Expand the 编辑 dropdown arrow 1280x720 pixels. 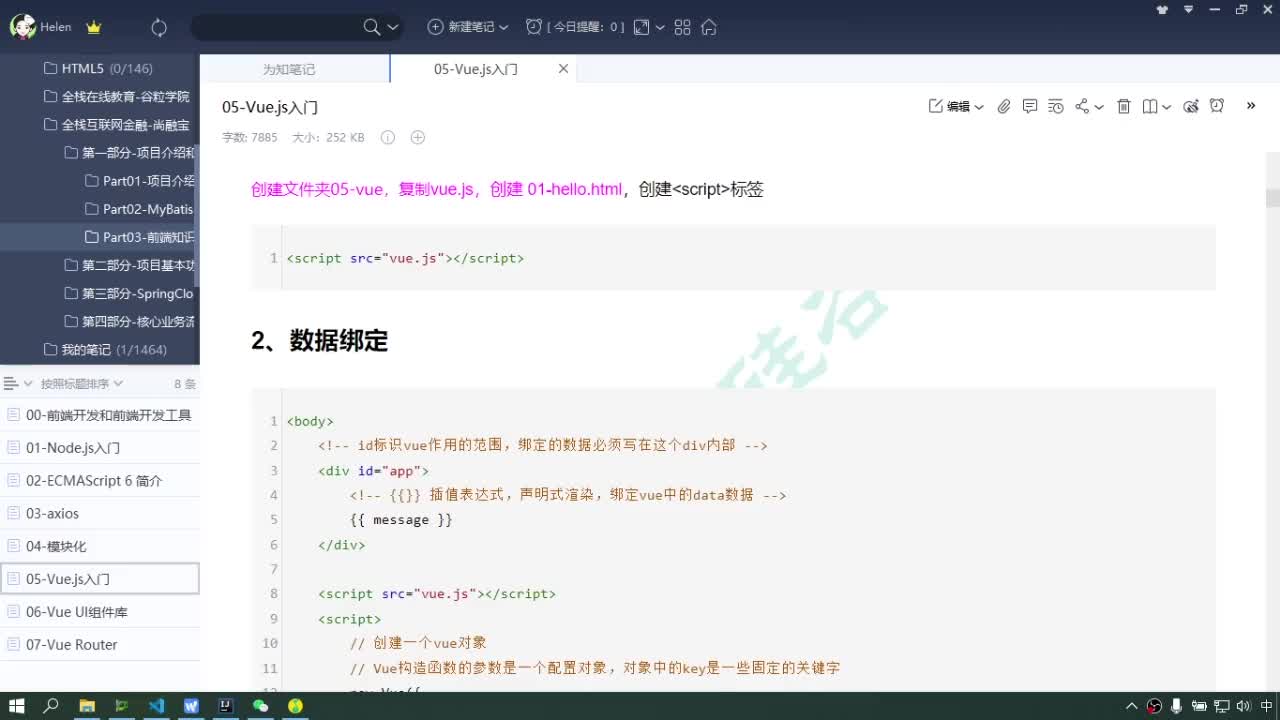point(979,107)
